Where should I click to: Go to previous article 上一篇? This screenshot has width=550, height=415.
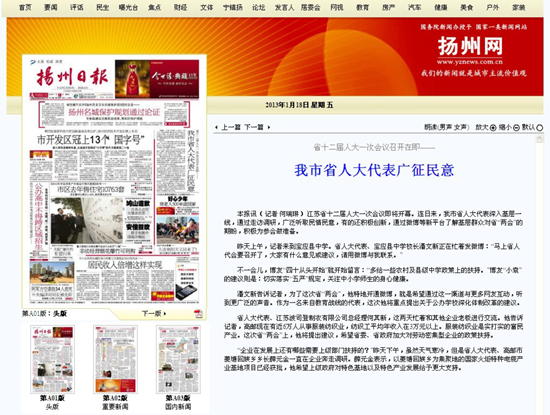click(x=228, y=127)
